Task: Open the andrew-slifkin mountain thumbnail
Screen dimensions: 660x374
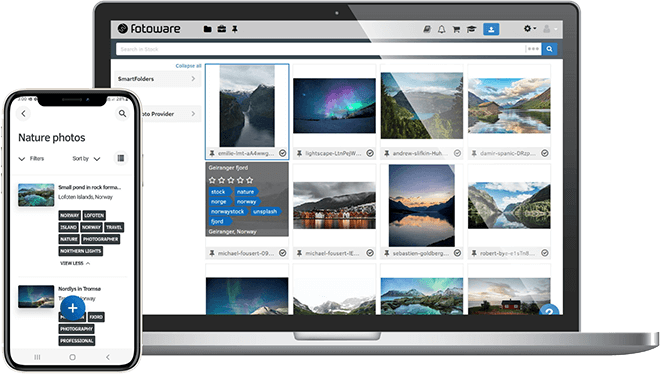Action: 422,106
